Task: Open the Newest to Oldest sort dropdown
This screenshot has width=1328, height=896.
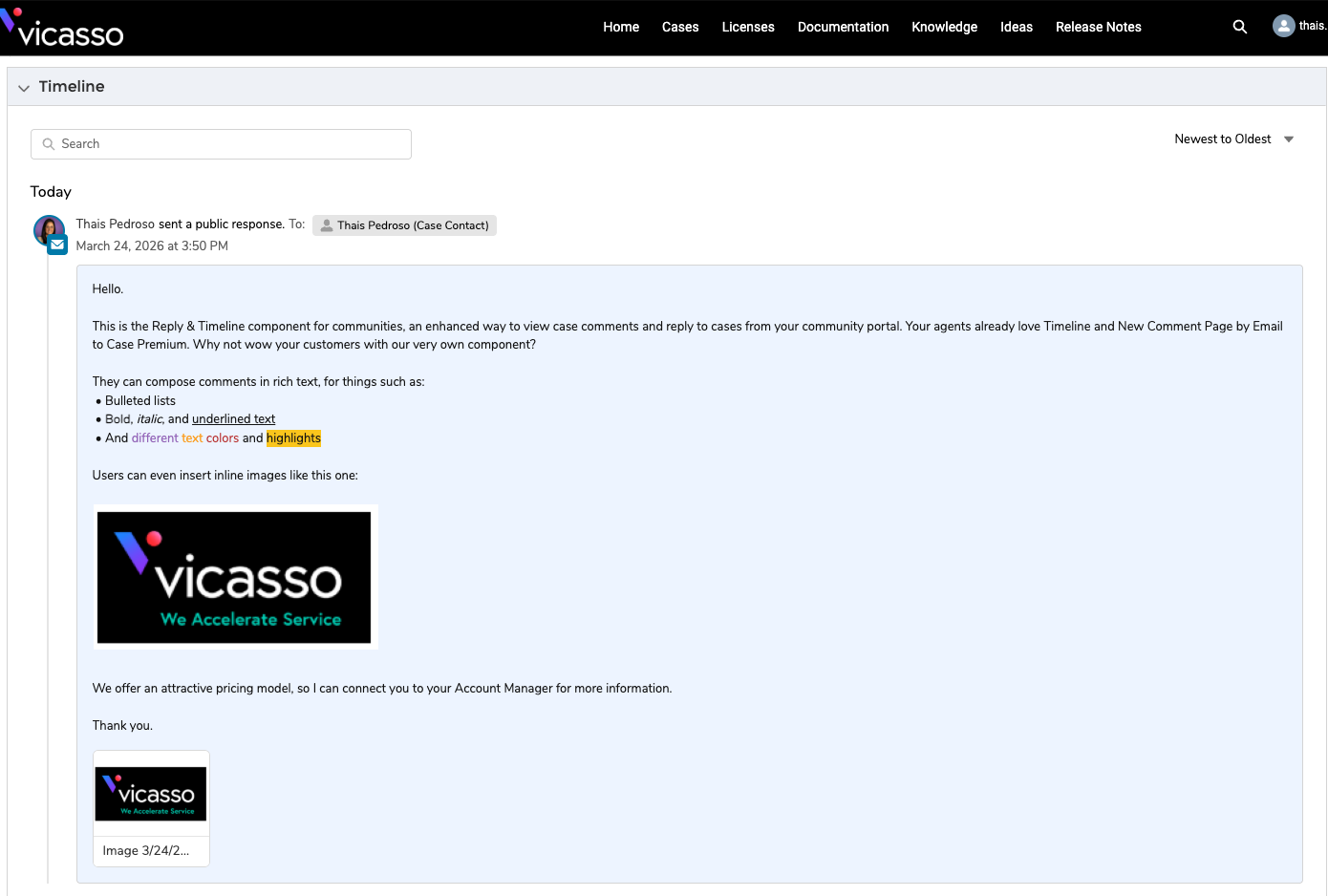Action: [1233, 139]
